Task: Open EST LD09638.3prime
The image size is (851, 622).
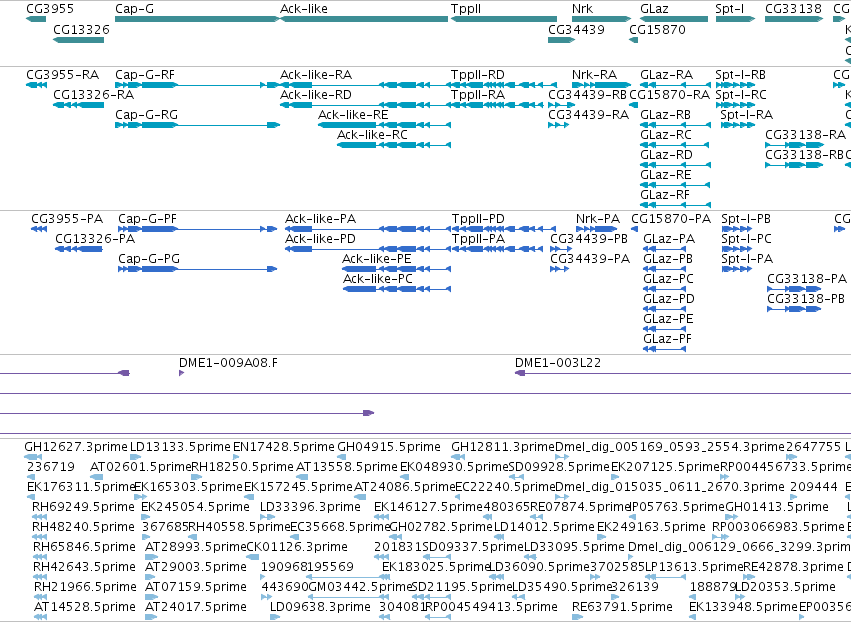Action: [x=320, y=606]
